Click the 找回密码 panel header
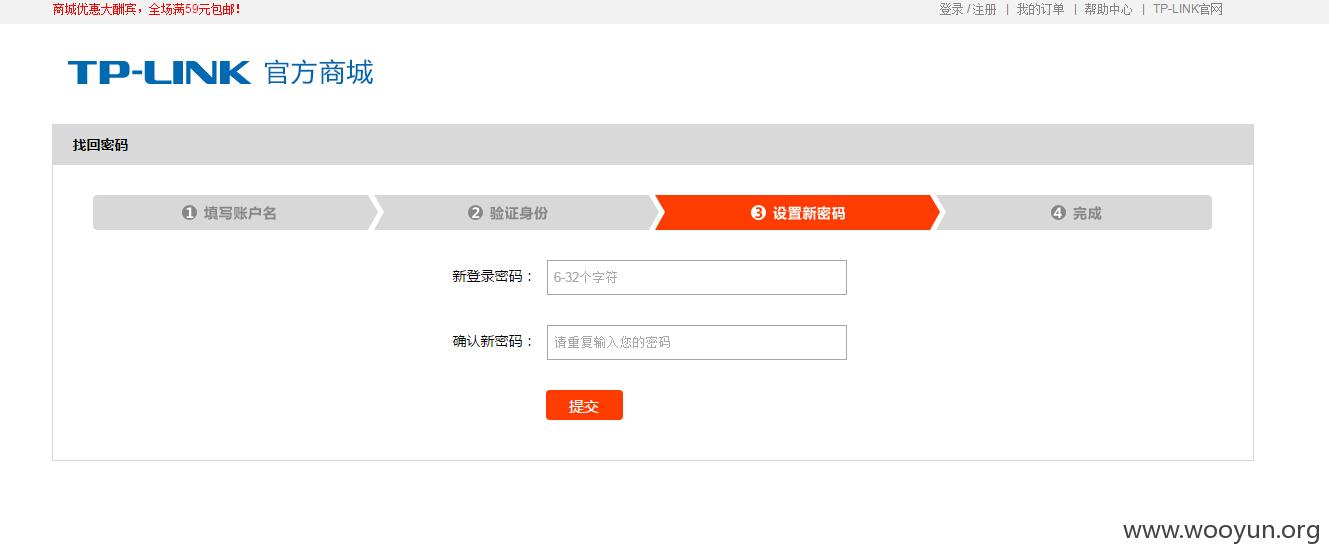 652,145
